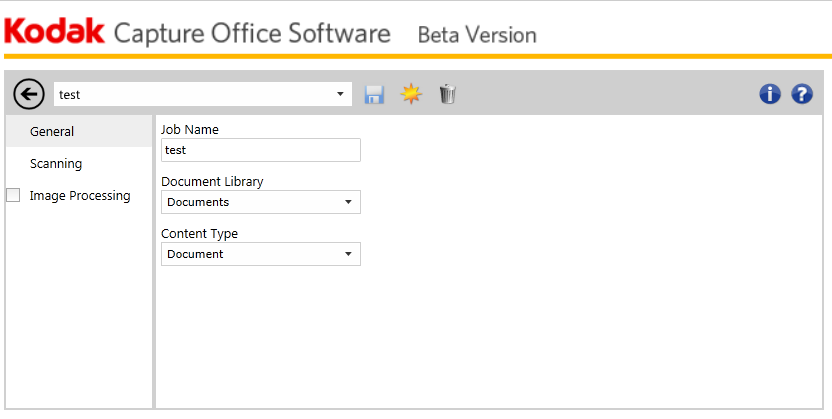
Task: Open the blue information icon
Action: (769, 94)
